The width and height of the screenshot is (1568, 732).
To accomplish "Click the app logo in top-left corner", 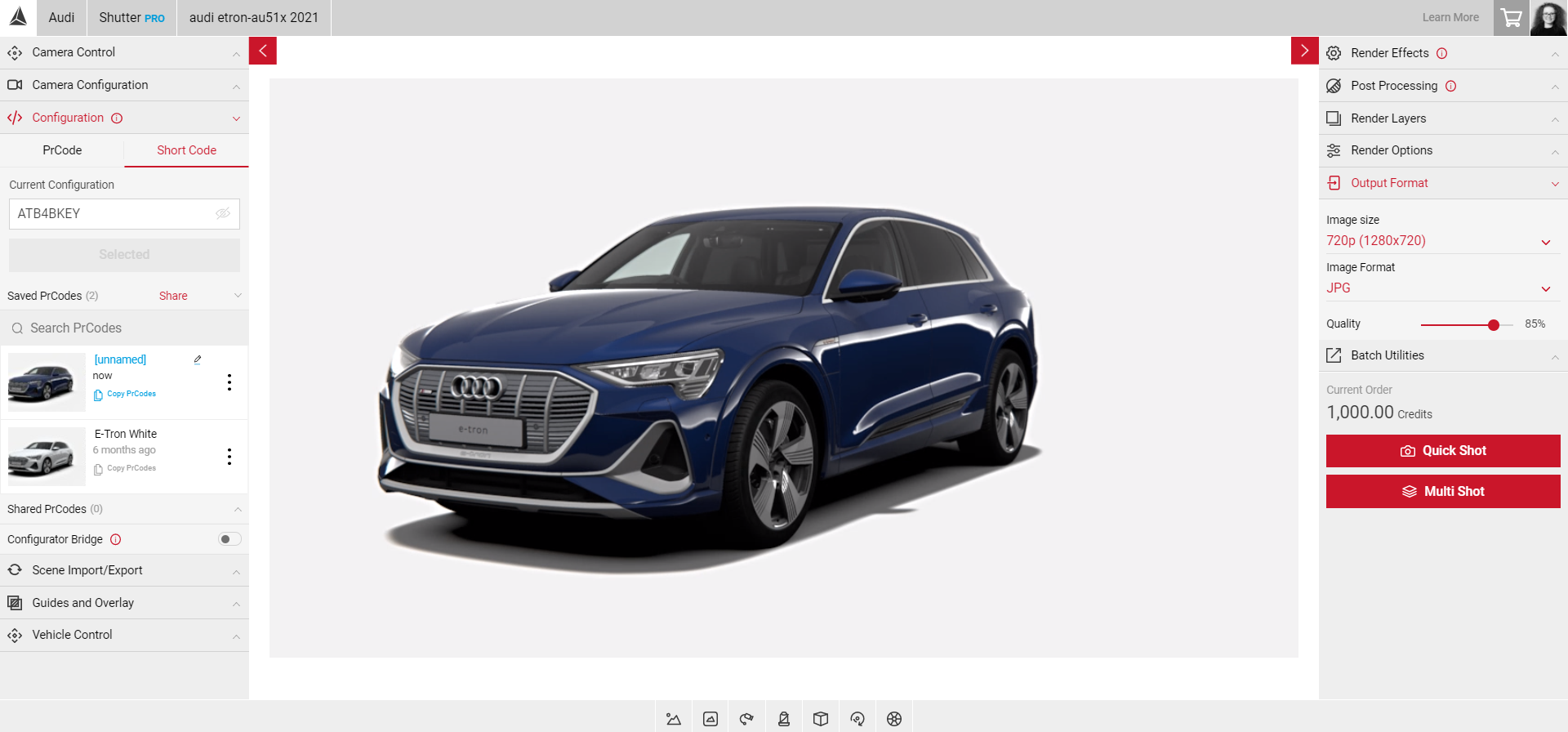I will click(18, 17).
